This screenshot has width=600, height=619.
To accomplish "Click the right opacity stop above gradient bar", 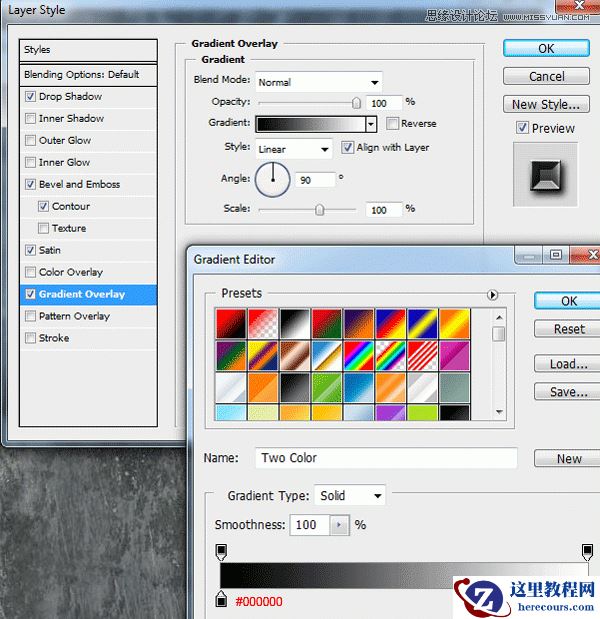I will pos(587,551).
